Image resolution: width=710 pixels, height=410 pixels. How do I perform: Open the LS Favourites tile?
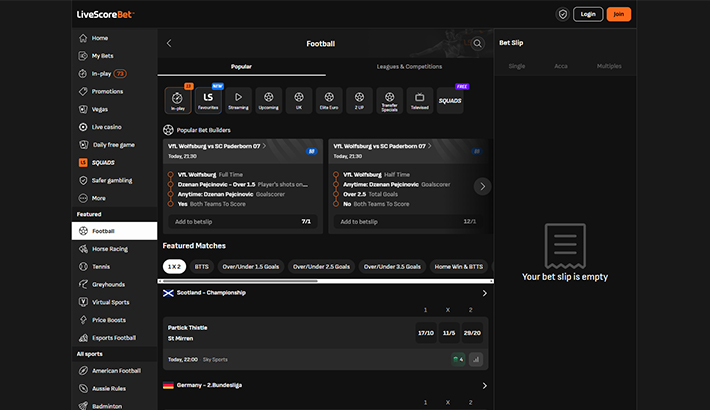coord(208,100)
